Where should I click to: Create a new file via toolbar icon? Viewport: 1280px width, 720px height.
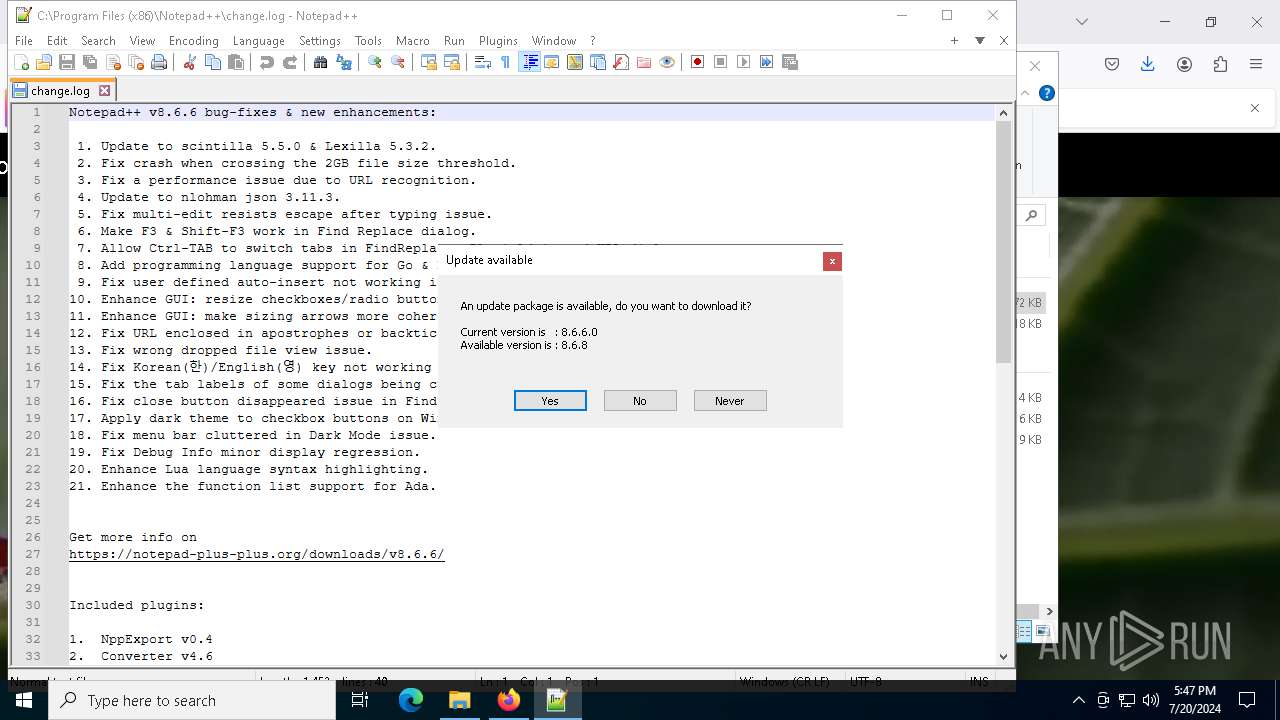[21, 62]
